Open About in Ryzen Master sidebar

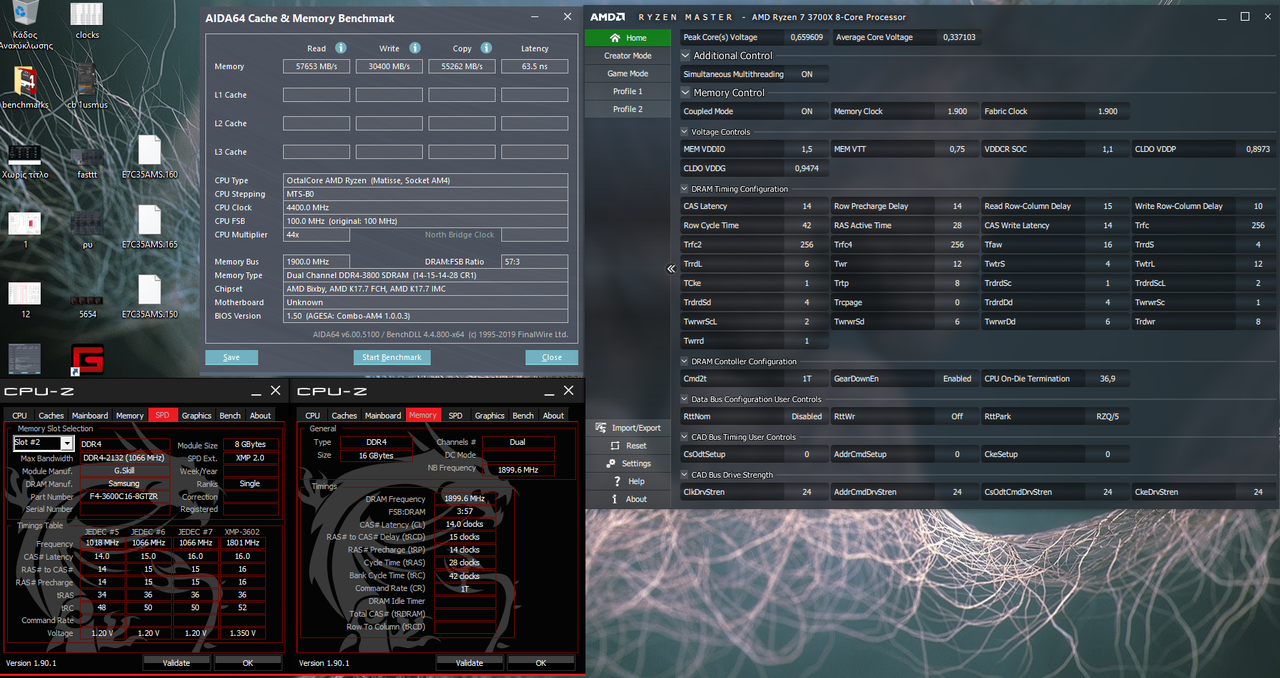click(627, 499)
